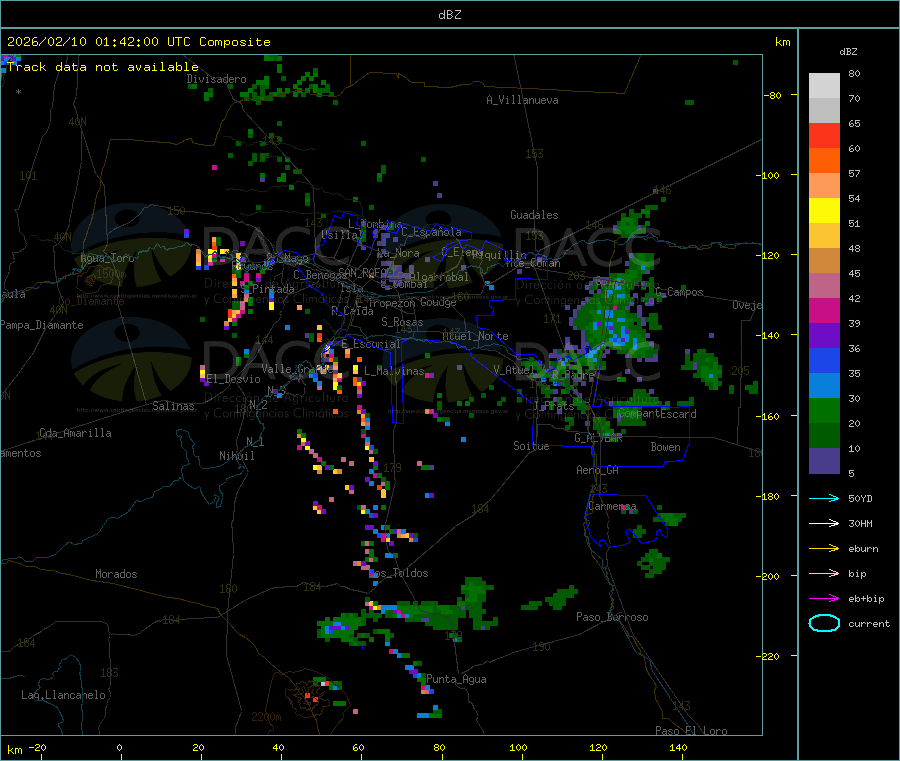
Task: Click the 'Morados' map label
Action: click(x=116, y=574)
